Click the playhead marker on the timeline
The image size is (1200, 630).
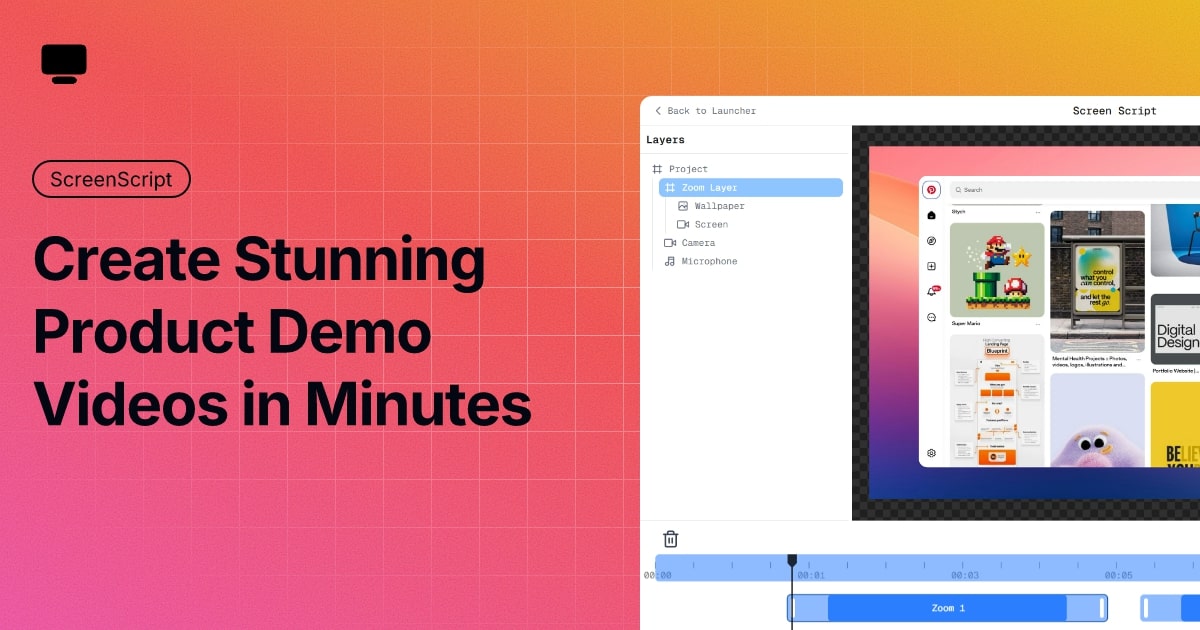792,561
